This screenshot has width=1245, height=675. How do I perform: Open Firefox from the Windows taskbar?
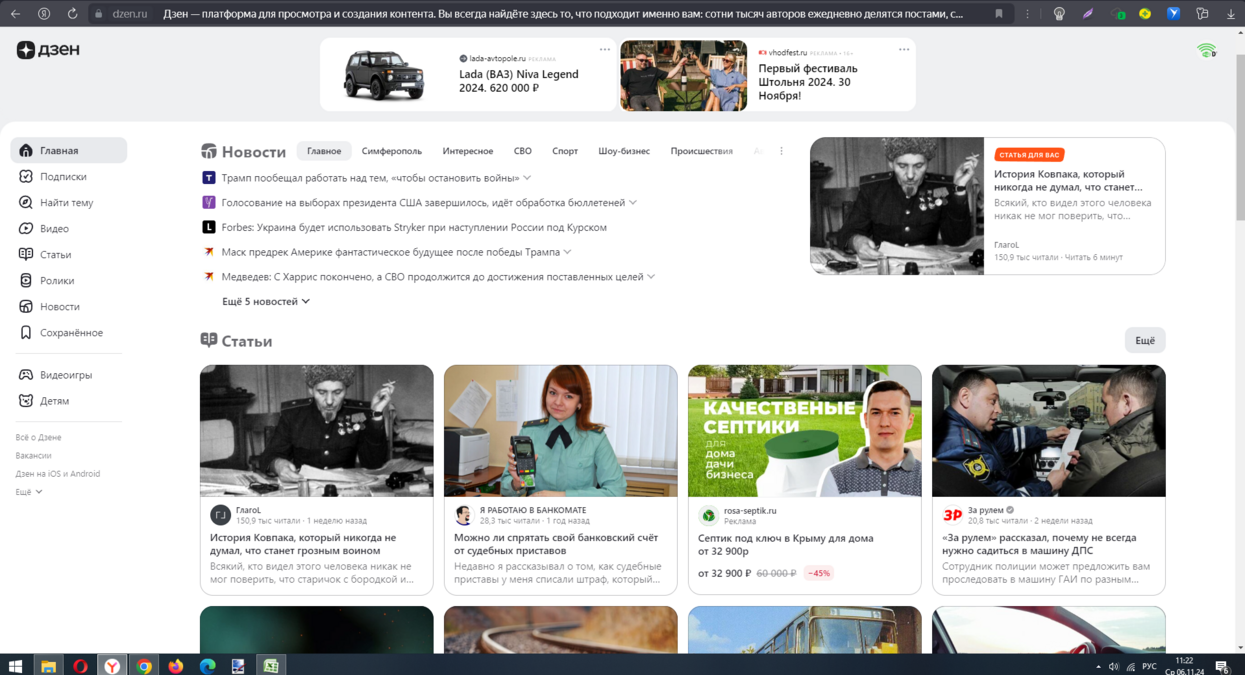click(x=176, y=666)
